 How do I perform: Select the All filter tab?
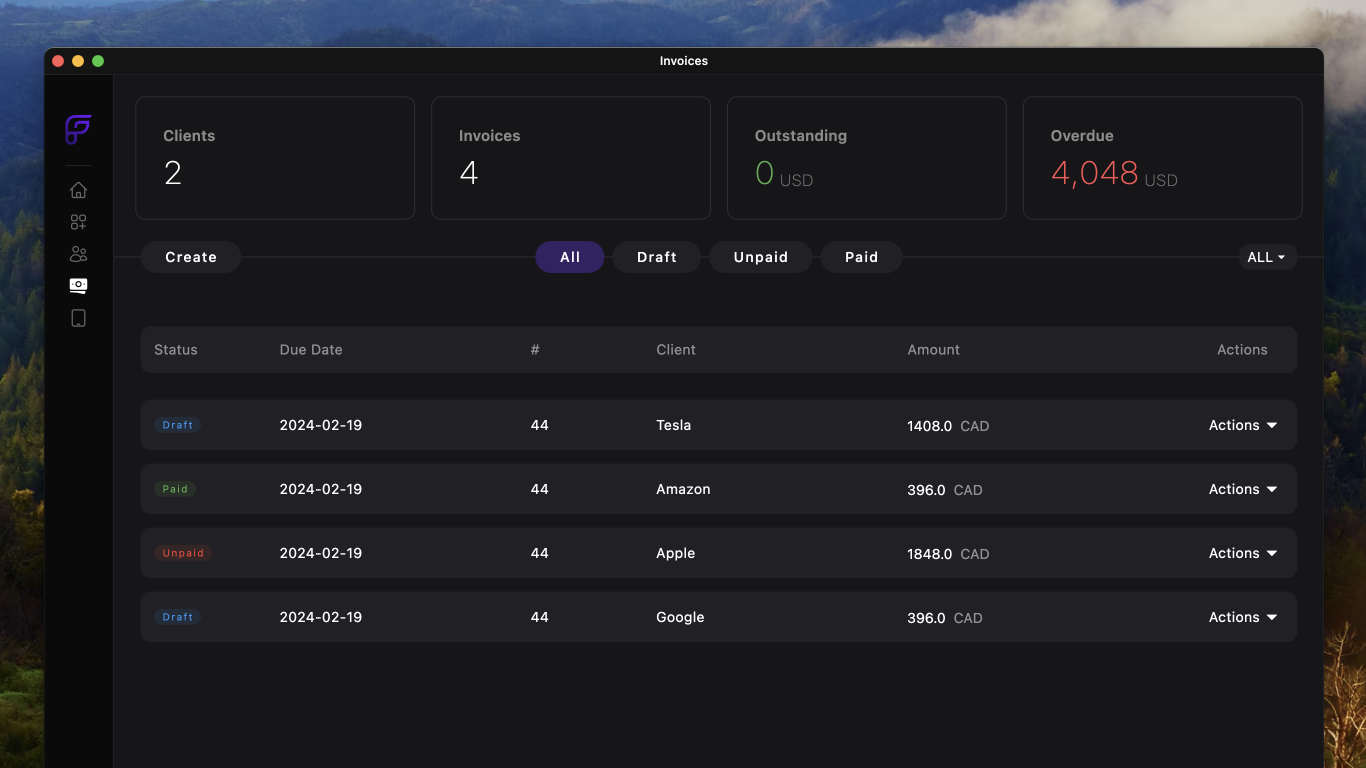570,257
